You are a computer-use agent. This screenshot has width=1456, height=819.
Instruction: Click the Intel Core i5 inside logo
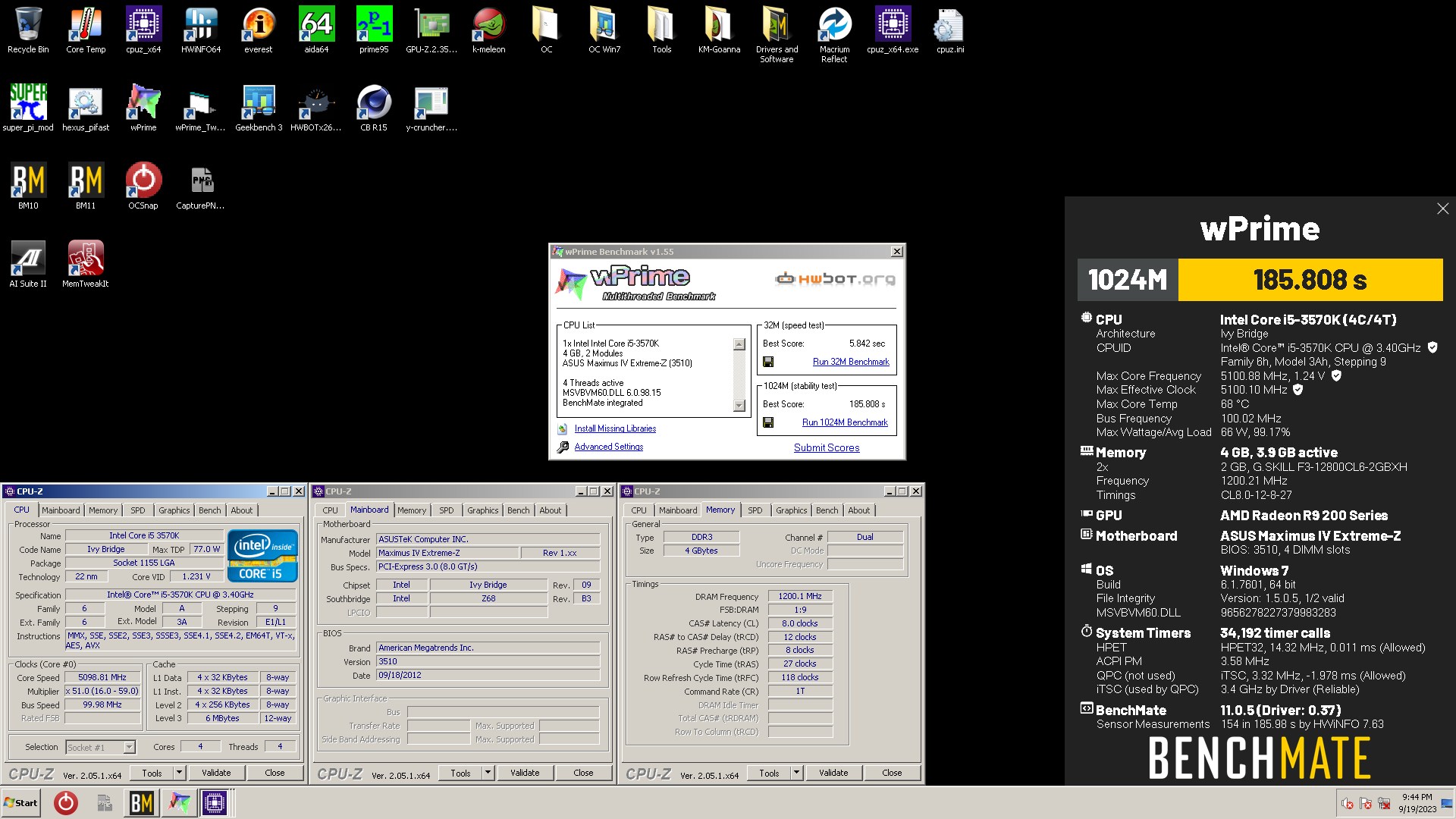point(262,556)
